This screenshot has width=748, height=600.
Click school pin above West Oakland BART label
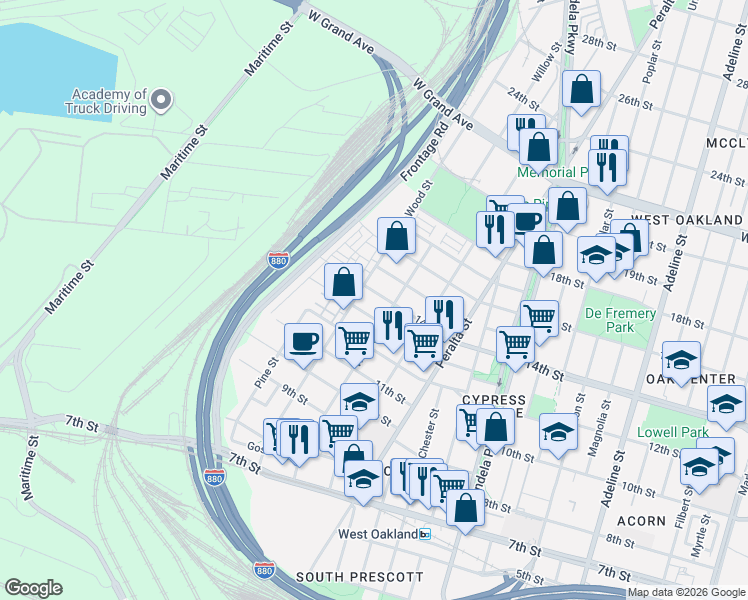pos(364,482)
